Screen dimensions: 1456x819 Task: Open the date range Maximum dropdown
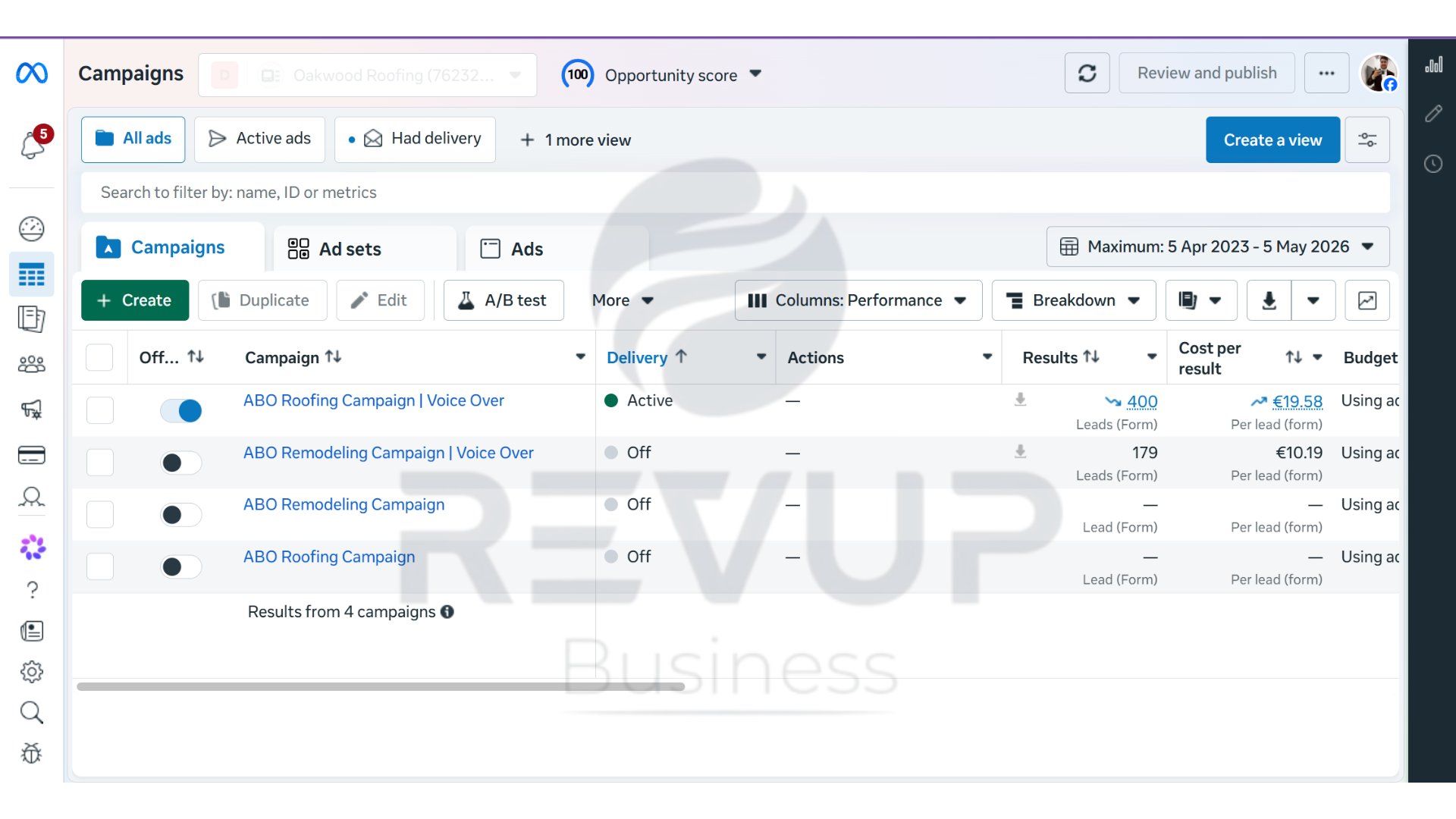click(x=1218, y=246)
